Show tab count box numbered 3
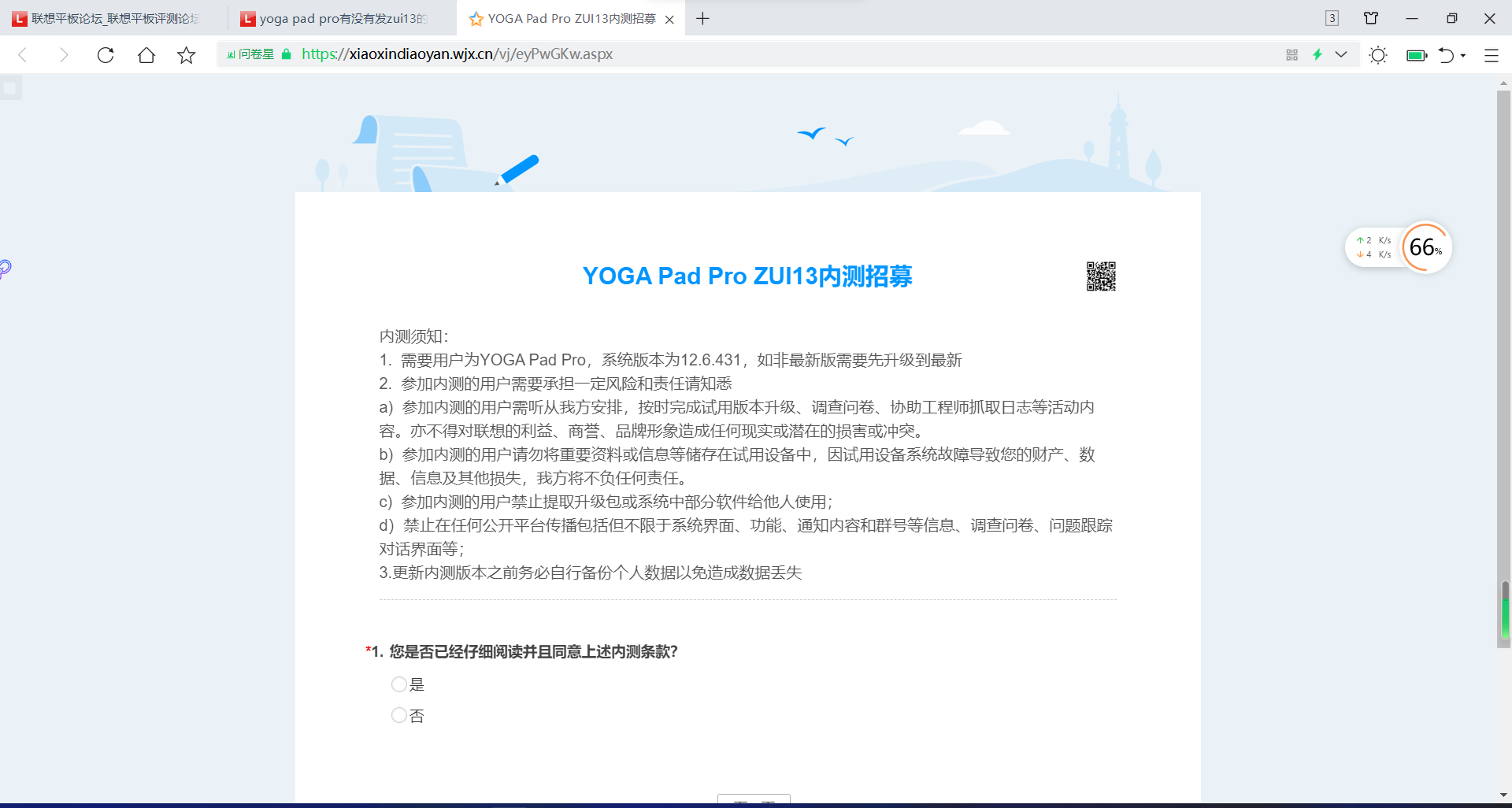The width and height of the screenshot is (1512, 808). [1332, 18]
